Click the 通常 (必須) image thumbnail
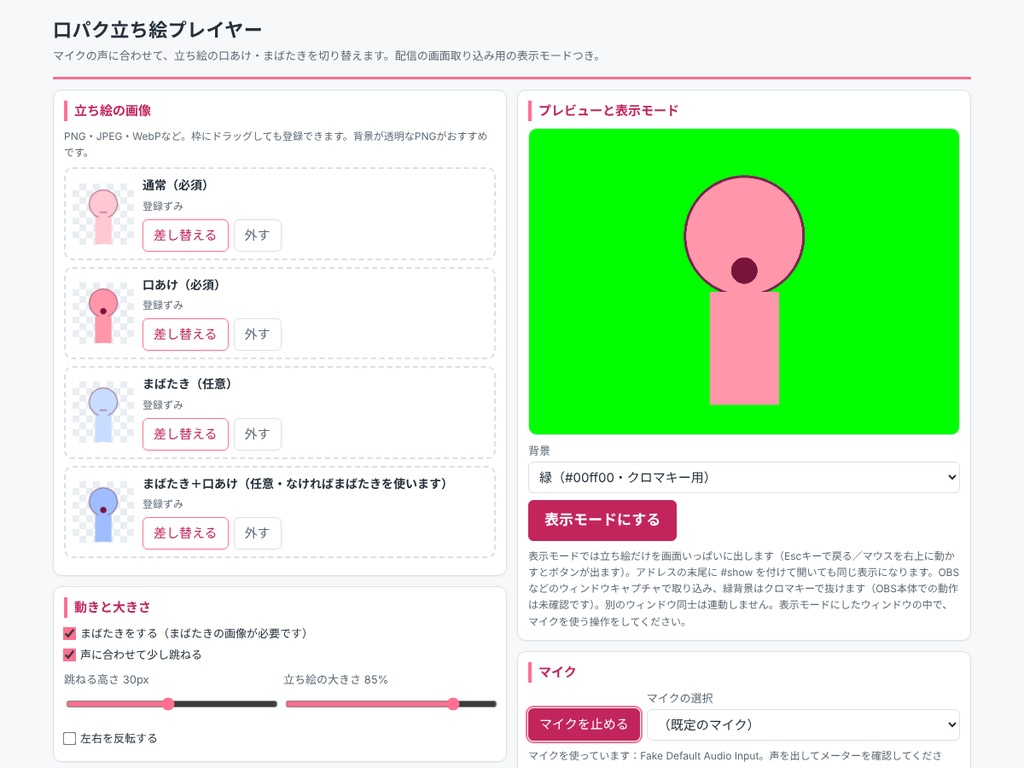This screenshot has width=1024, height=768. 103,214
